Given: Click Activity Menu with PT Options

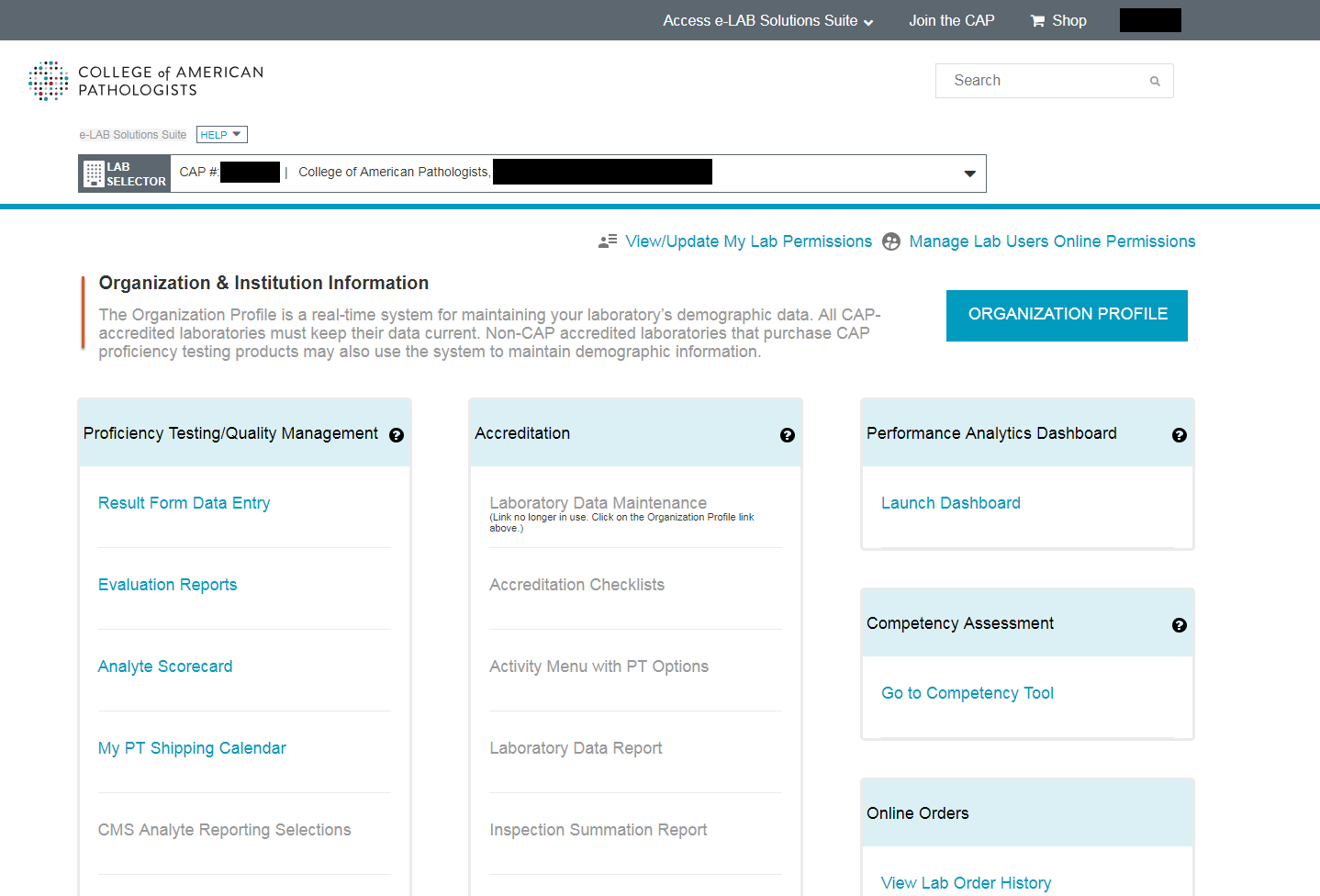Looking at the screenshot, I should tap(599, 666).
